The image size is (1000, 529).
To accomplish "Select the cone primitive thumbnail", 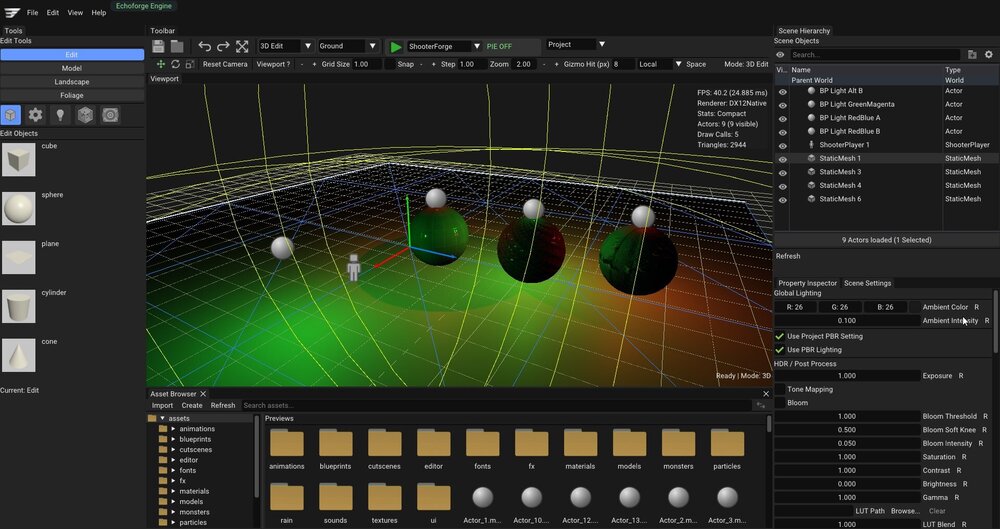I will [x=18, y=355].
